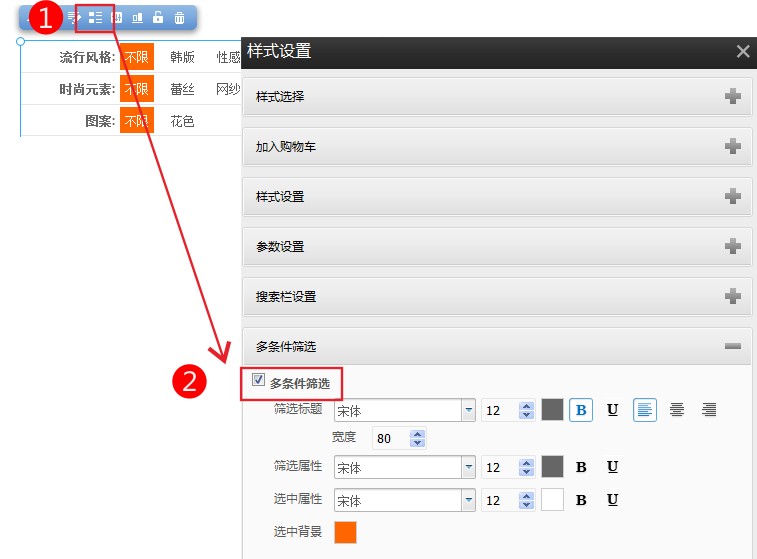Select 蕾丝 in 时尚元素 filter
757x559 pixels.
tap(182, 89)
